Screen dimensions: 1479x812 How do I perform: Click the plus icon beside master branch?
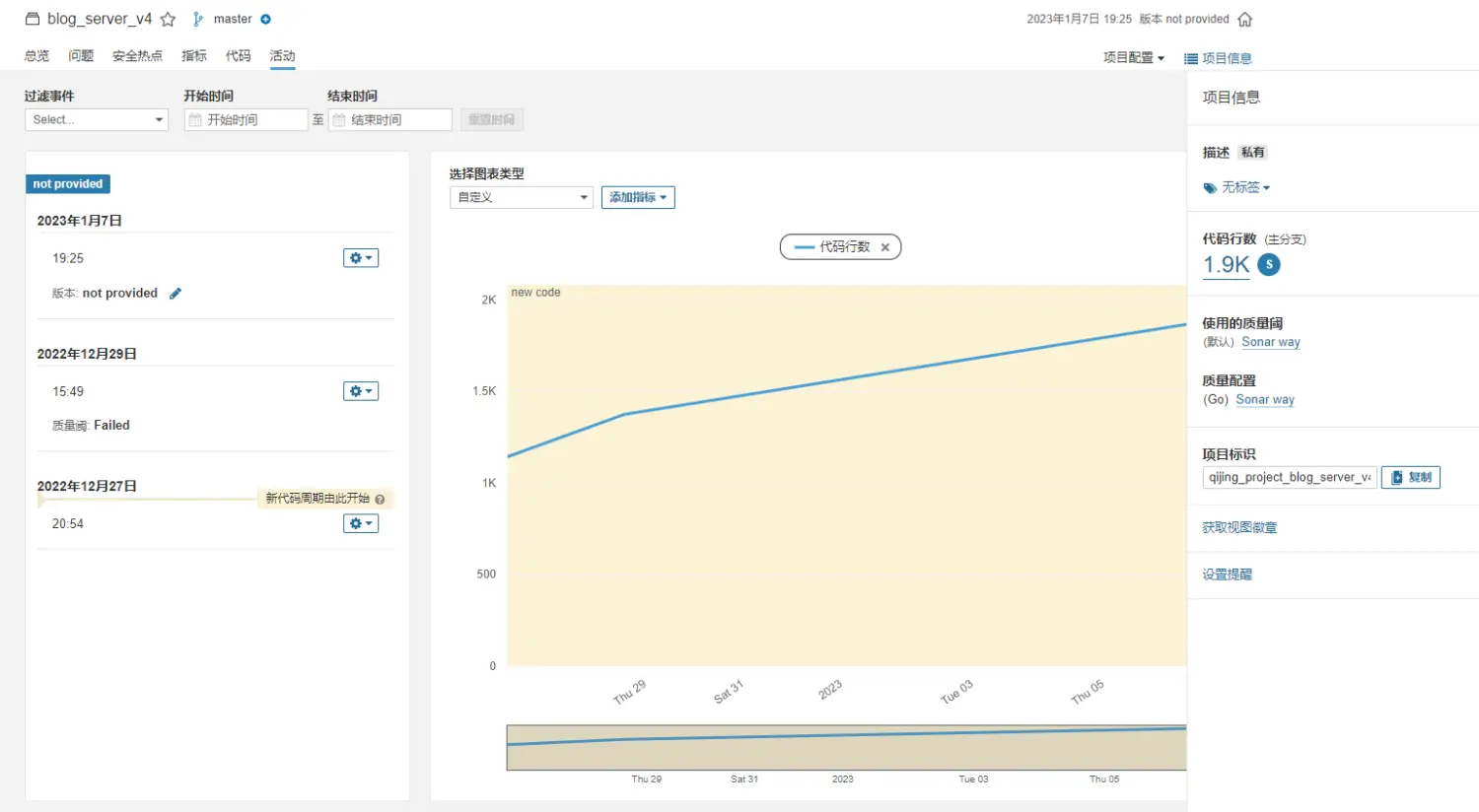(x=265, y=20)
